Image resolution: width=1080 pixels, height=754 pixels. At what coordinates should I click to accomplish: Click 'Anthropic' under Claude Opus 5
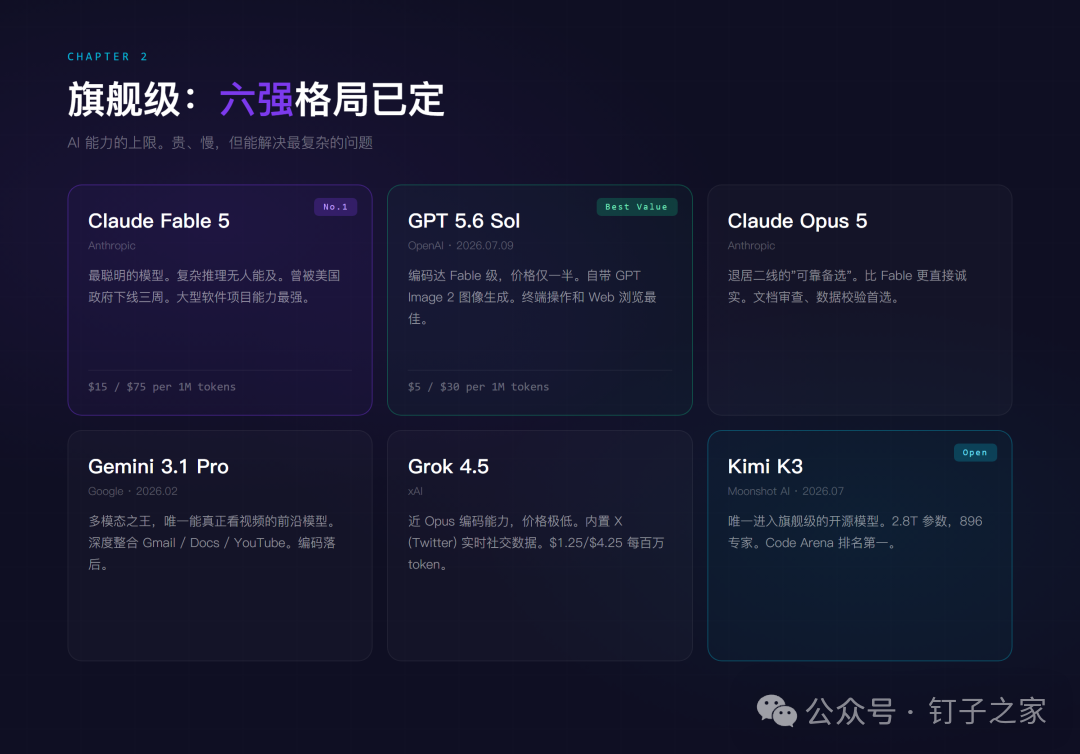point(751,246)
